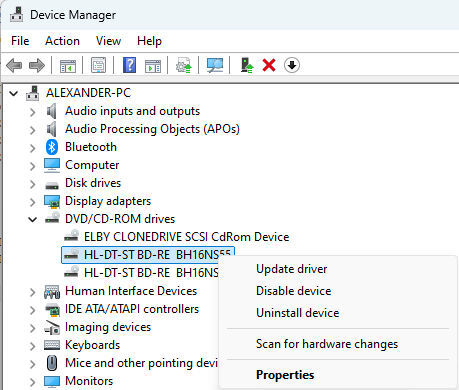Select the ALEXANDER-PC label
Image resolution: width=459 pixels, height=390 pixels.
pyautogui.click(x=88, y=93)
